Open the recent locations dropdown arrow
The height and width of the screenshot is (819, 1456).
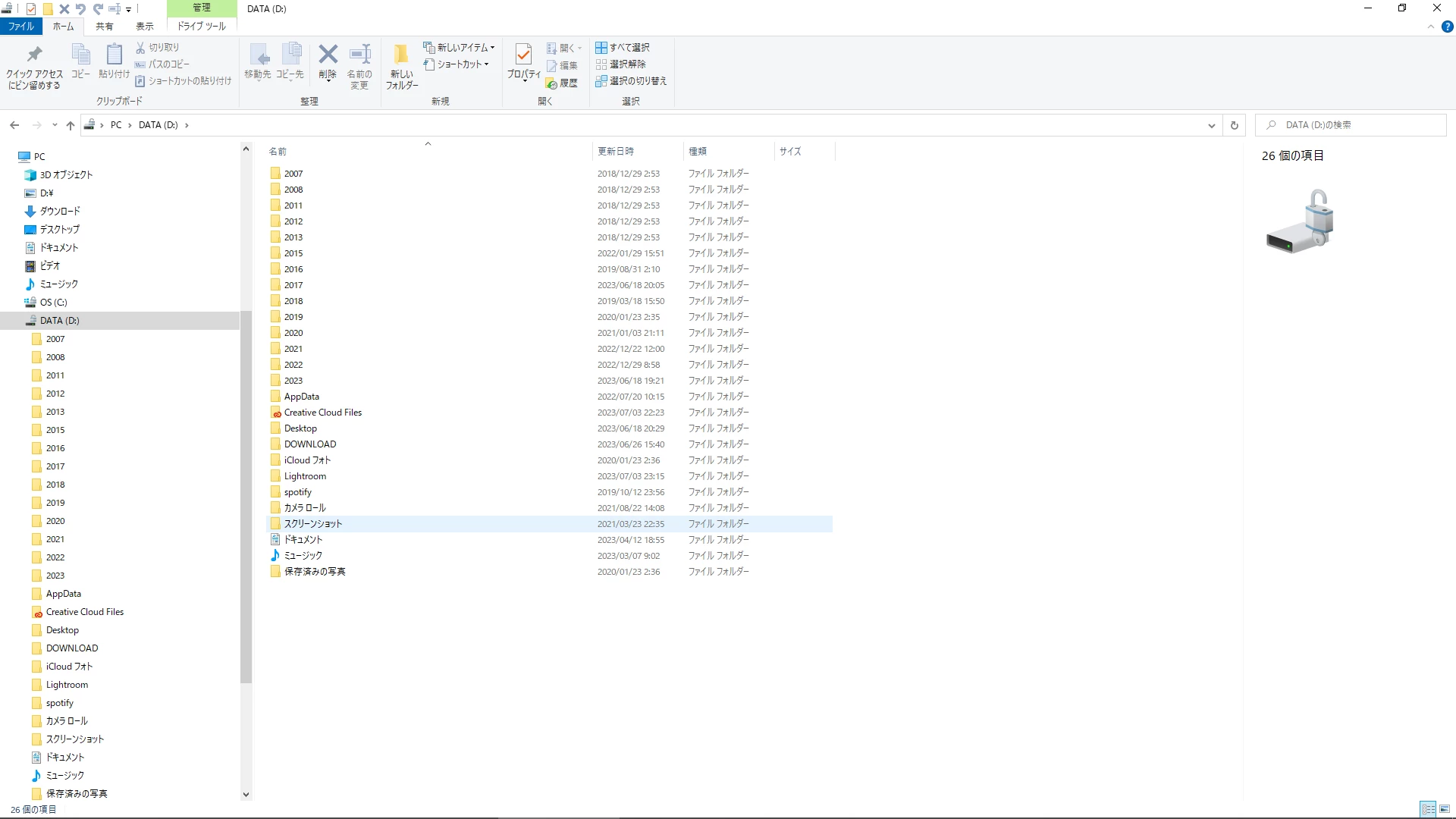(55, 125)
